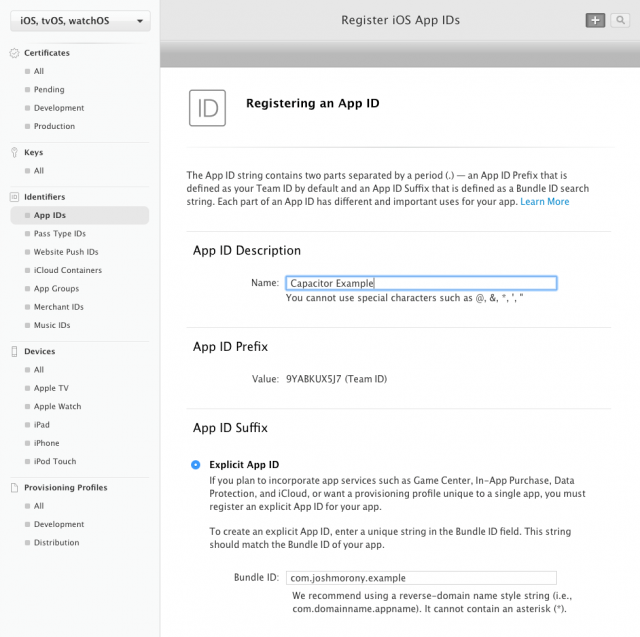Click the Register iOS App IDs title

click(400, 20)
